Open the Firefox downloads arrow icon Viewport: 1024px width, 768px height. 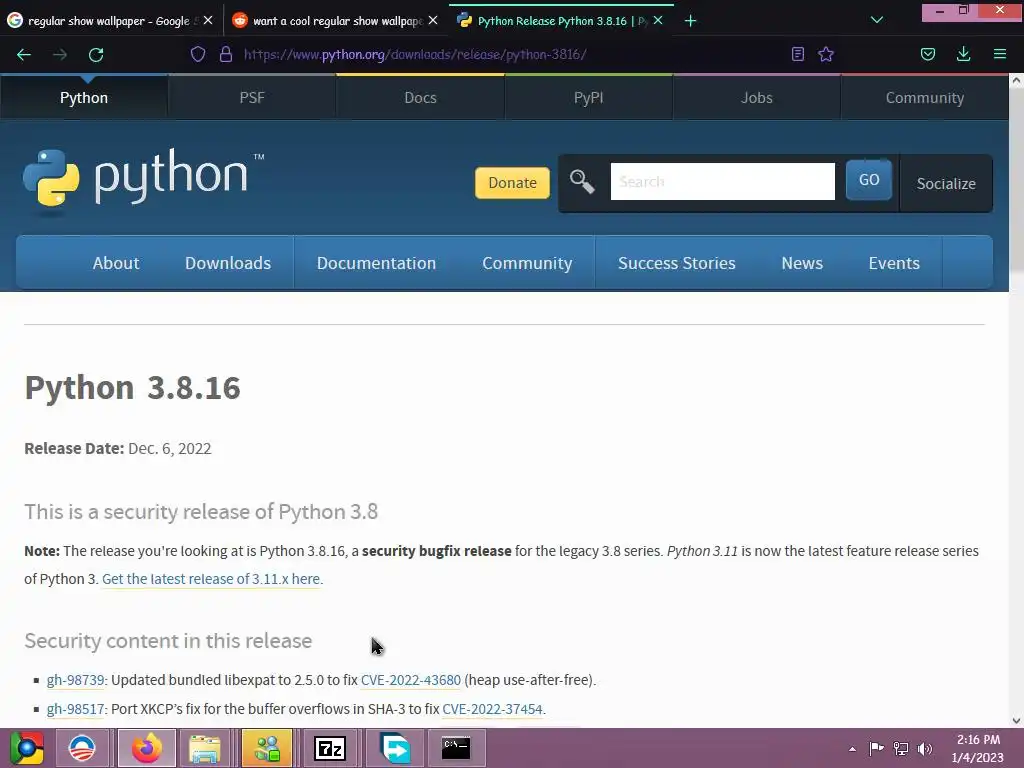(x=963, y=54)
